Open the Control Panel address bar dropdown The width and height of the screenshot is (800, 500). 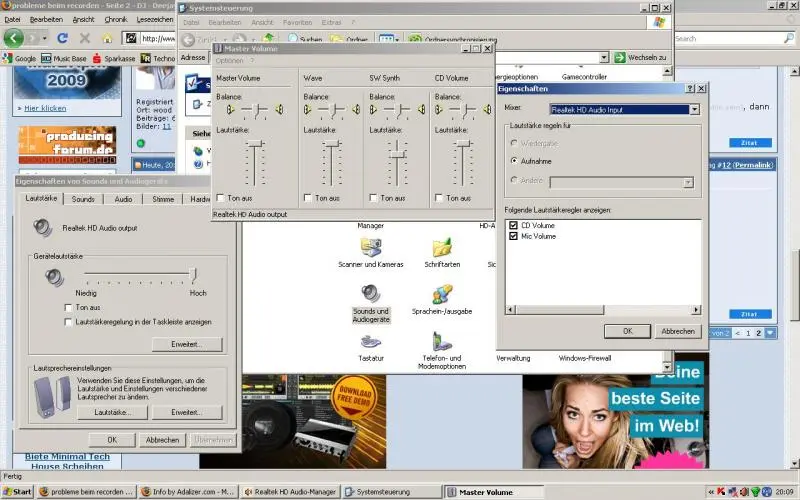point(603,58)
